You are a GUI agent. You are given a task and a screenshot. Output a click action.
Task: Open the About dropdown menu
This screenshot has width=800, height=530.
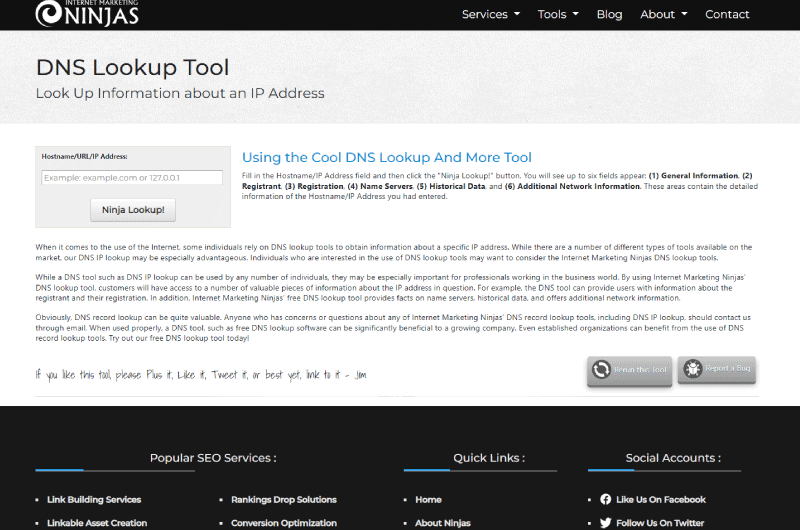664,14
